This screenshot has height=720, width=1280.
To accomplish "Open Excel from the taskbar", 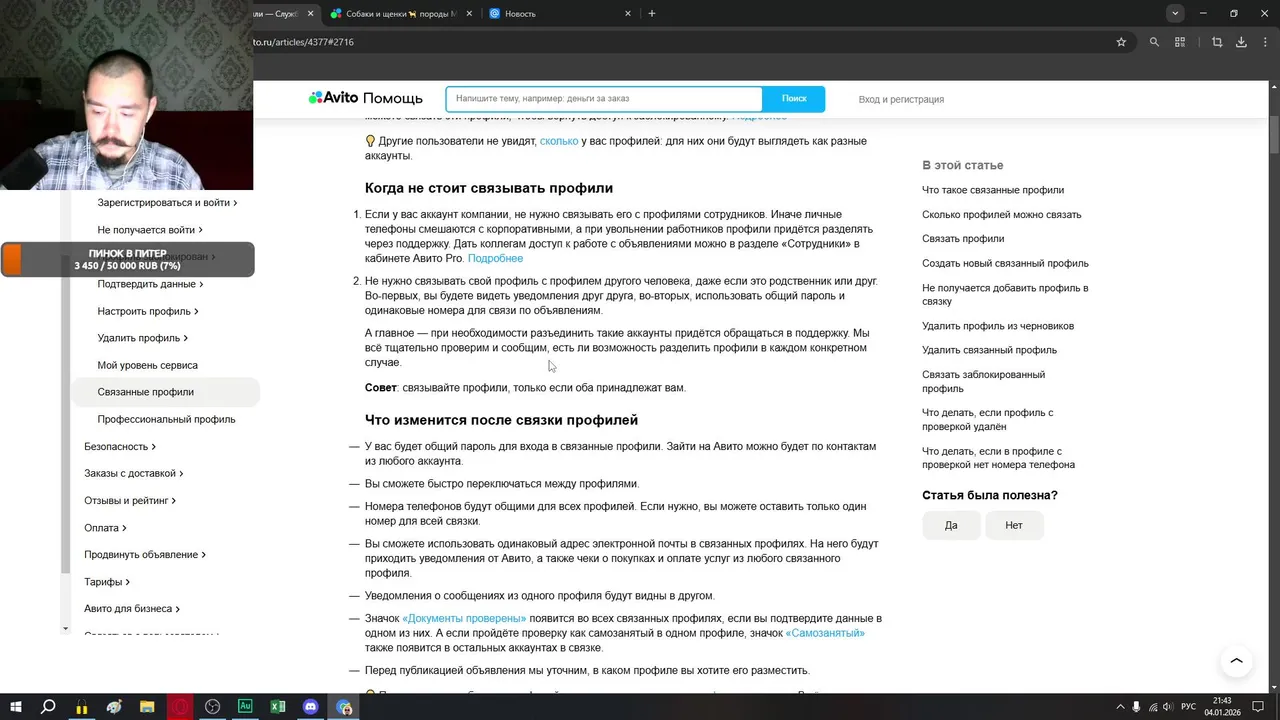I will point(278,707).
